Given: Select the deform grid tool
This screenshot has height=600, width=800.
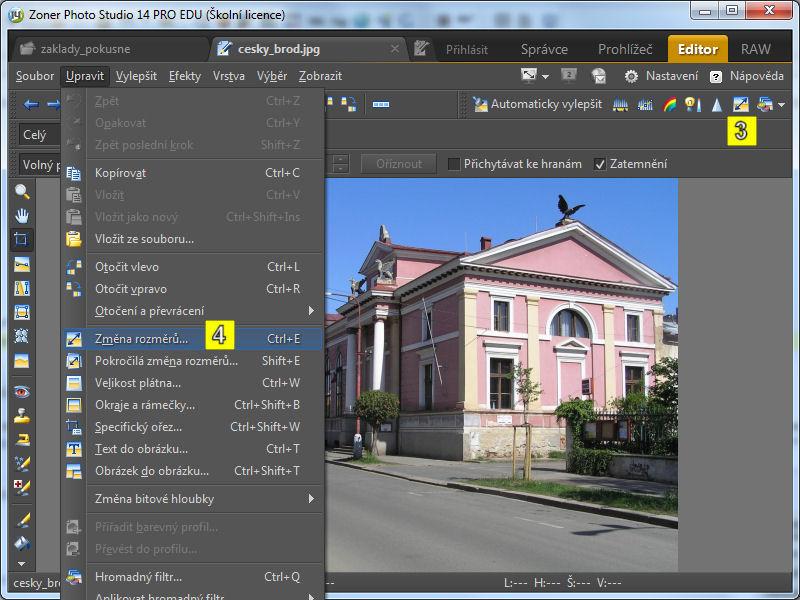Looking at the screenshot, I should pyautogui.click(x=21, y=336).
